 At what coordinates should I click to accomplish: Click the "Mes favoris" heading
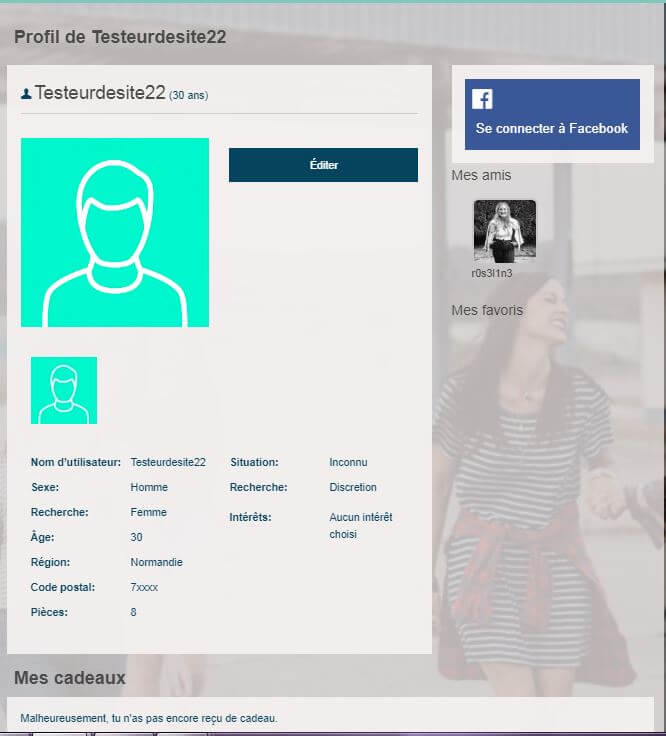(487, 310)
